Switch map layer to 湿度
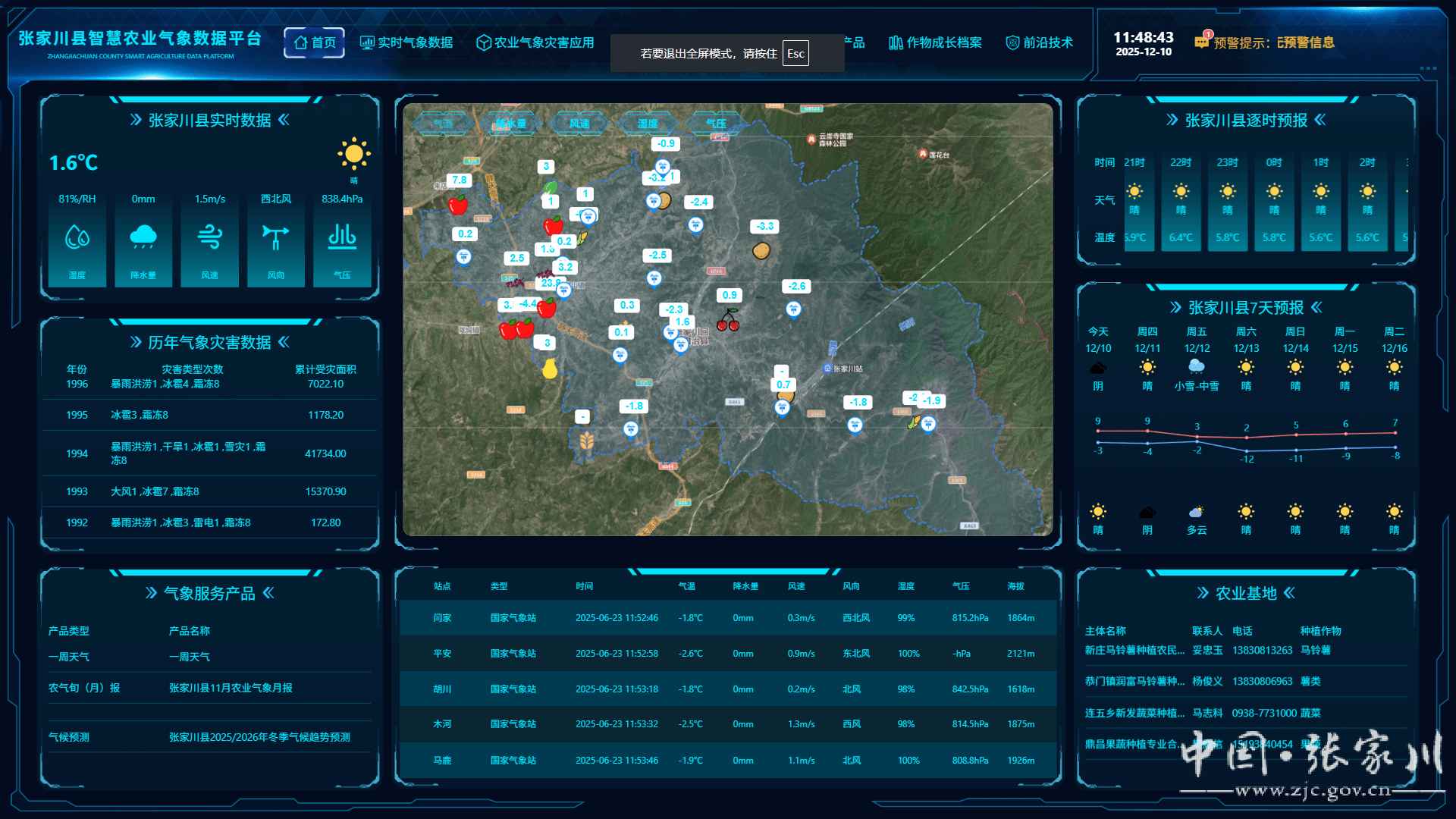This screenshot has width=1456, height=819. click(x=648, y=124)
